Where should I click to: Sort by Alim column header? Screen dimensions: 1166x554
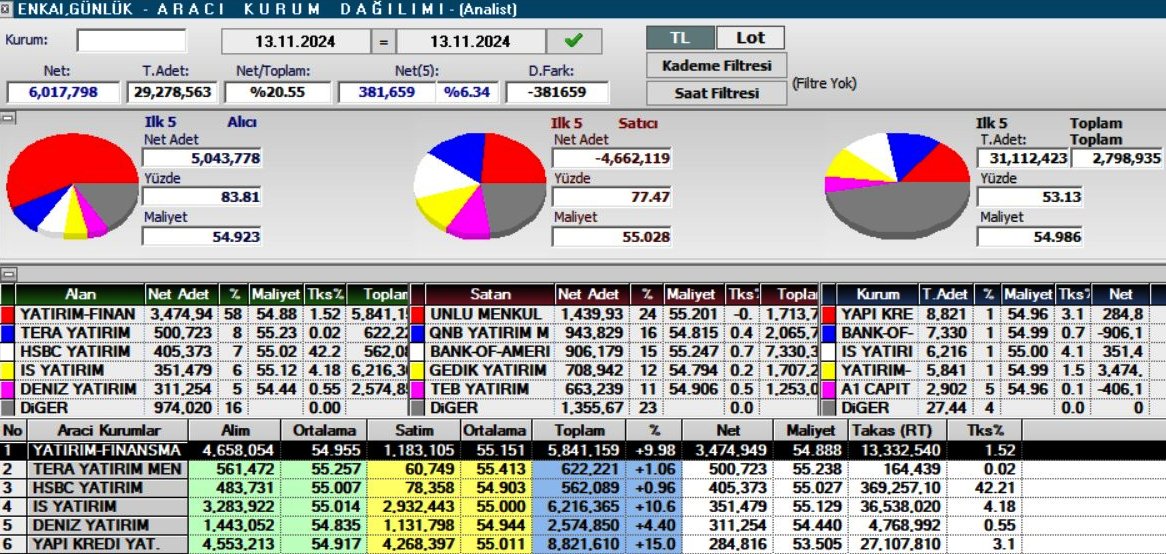tap(235, 431)
